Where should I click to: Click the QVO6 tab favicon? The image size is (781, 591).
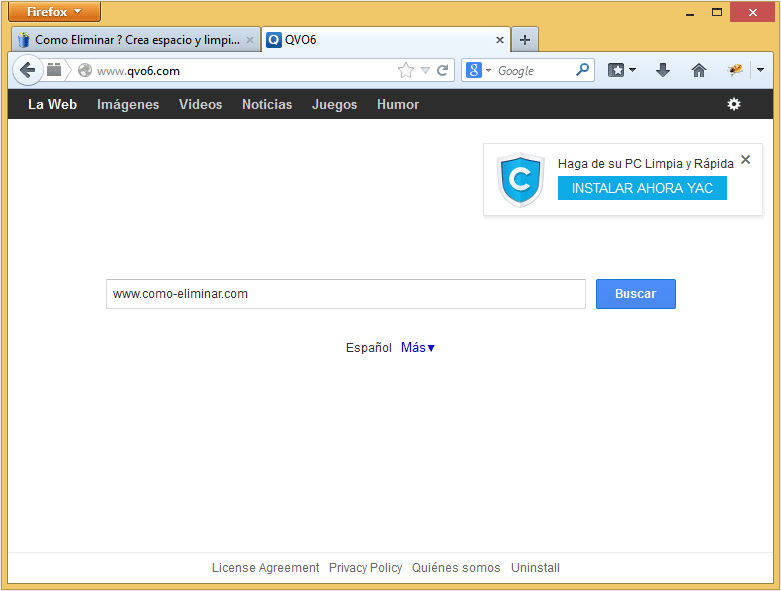click(273, 40)
